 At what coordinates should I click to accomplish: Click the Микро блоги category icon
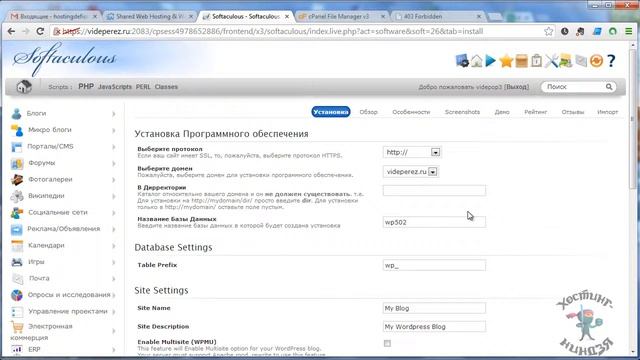click(17, 130)
